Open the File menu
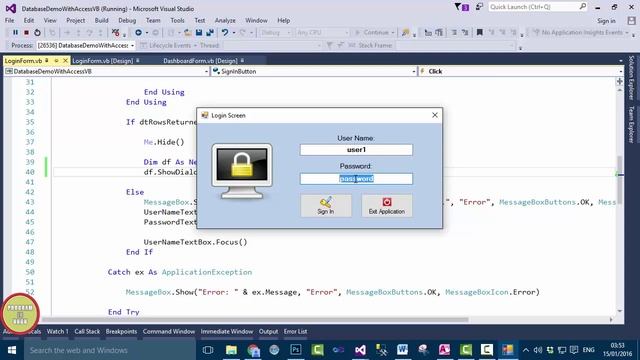This screenshot has height=360, width=640. pos(9,20)
